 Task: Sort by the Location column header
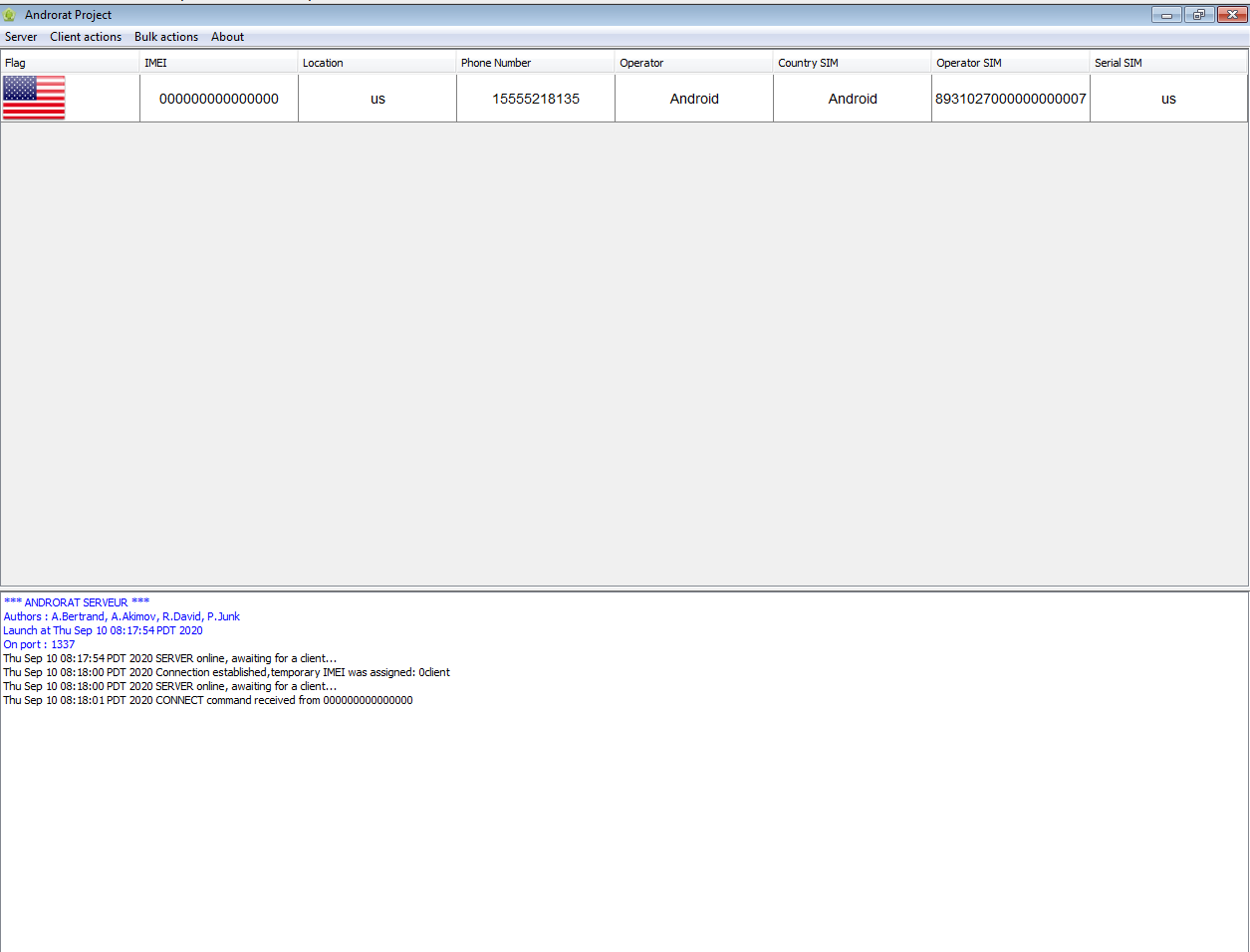(377, 63)
